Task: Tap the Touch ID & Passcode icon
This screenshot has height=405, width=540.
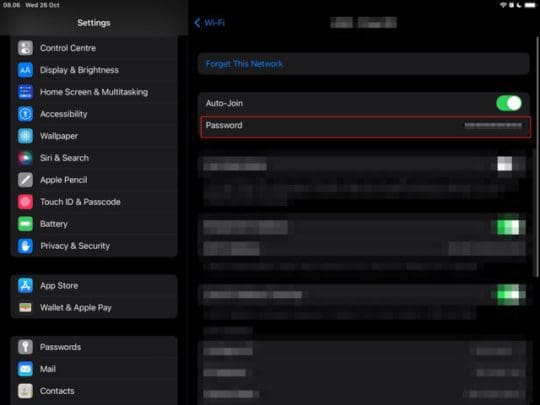Action: click(x=25, y=202)
